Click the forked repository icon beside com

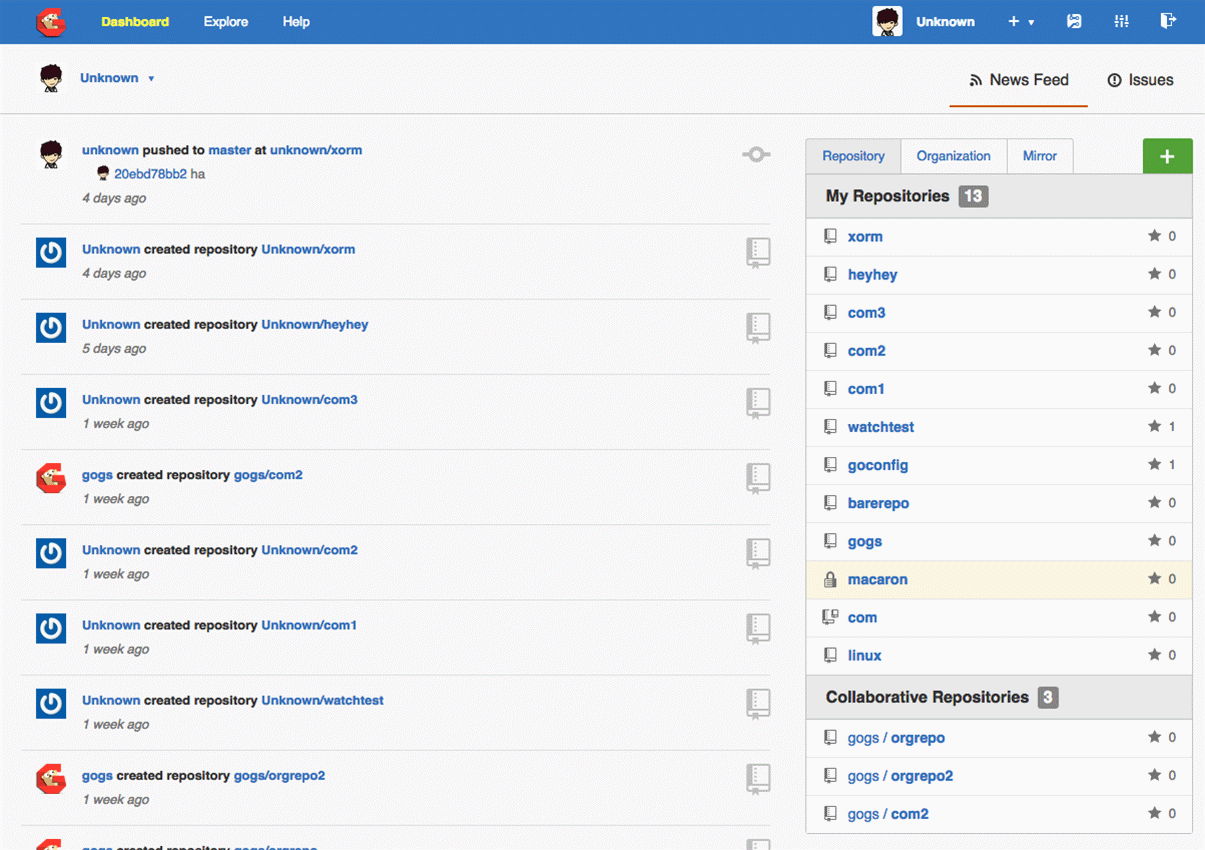click(x=830, y=616)
